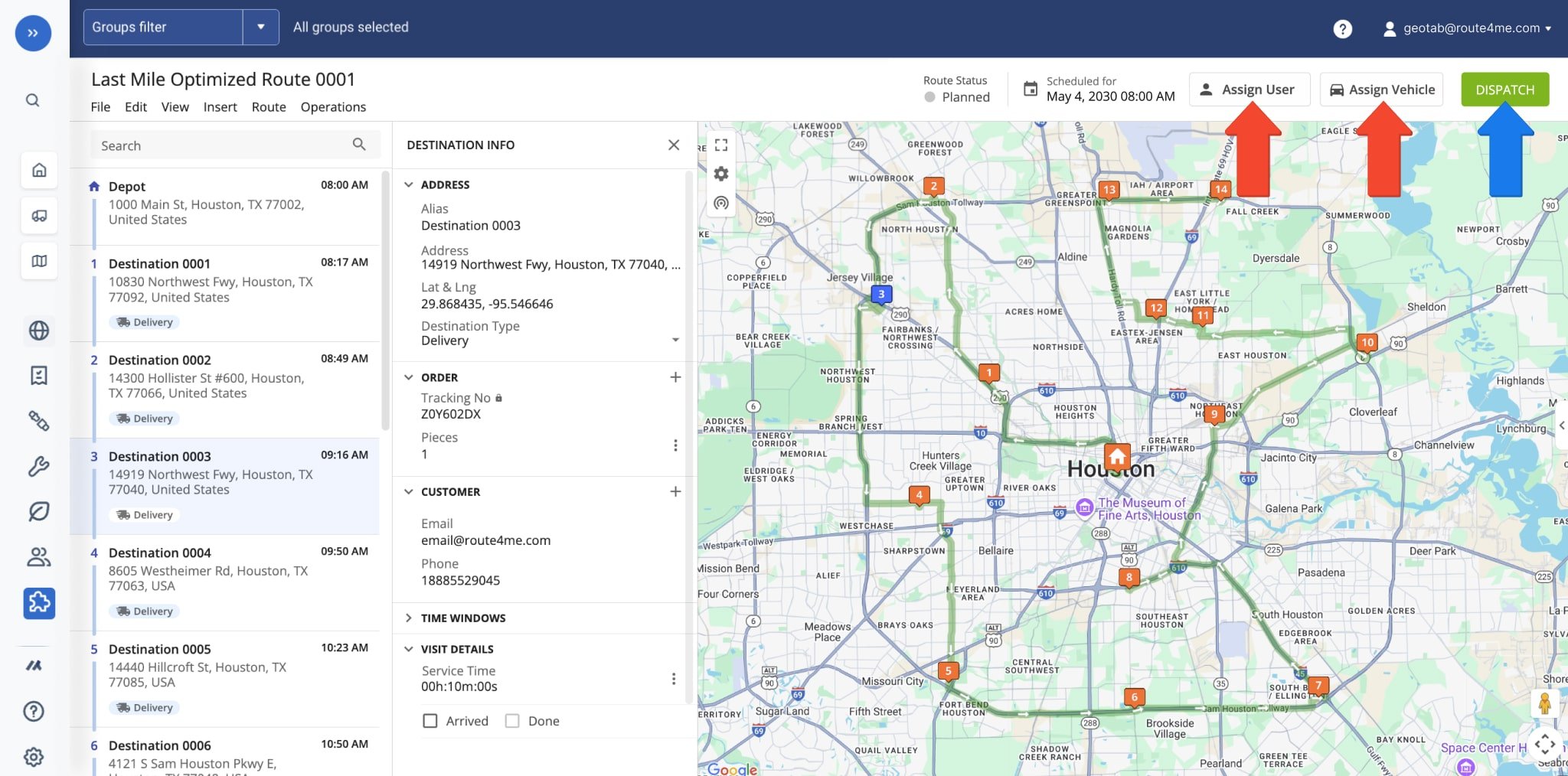Click the map tracking signal icon

(721, 203)
